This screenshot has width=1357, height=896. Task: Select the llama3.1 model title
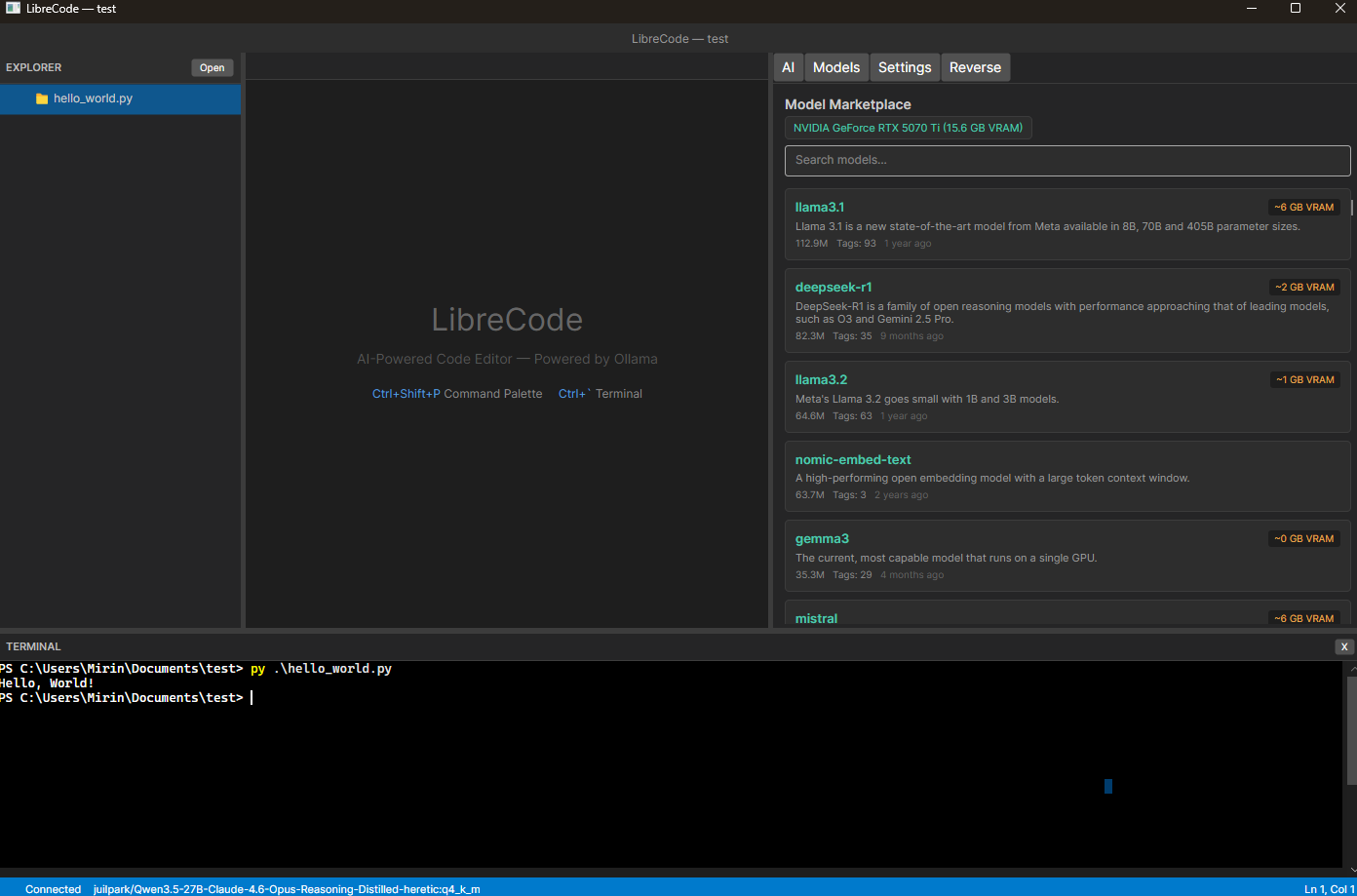click(820, 207)
